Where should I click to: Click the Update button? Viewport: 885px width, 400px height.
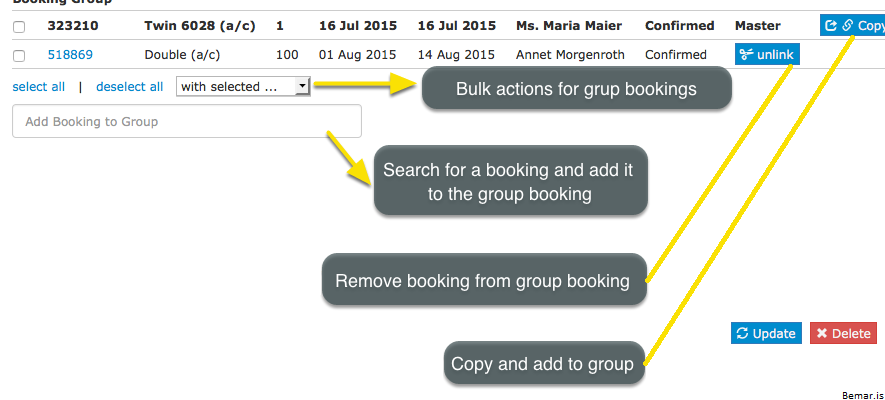tap(766, 333)
